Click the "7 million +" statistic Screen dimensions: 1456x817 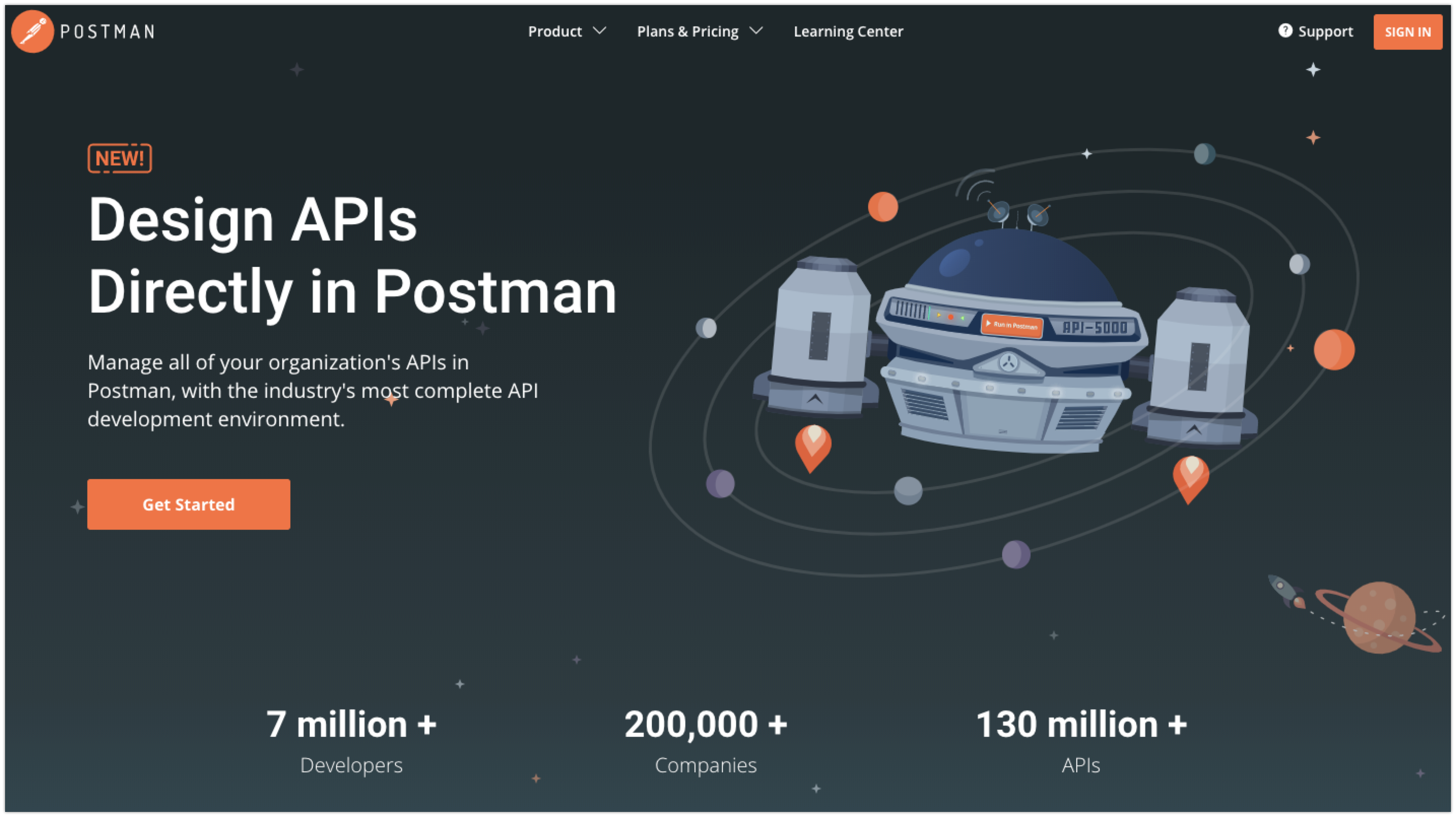coord(352,724)
